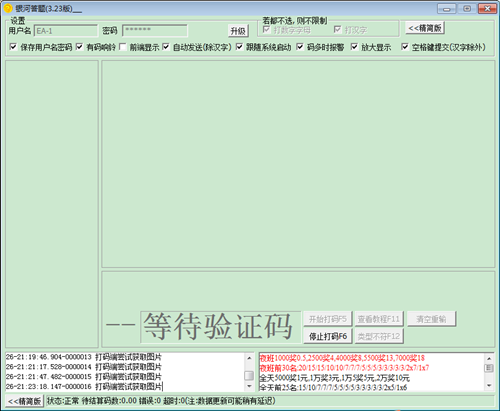This screenshot has height=411, width=500.
Task: Click the top <<精简版 button
Action: coord(425,28)
